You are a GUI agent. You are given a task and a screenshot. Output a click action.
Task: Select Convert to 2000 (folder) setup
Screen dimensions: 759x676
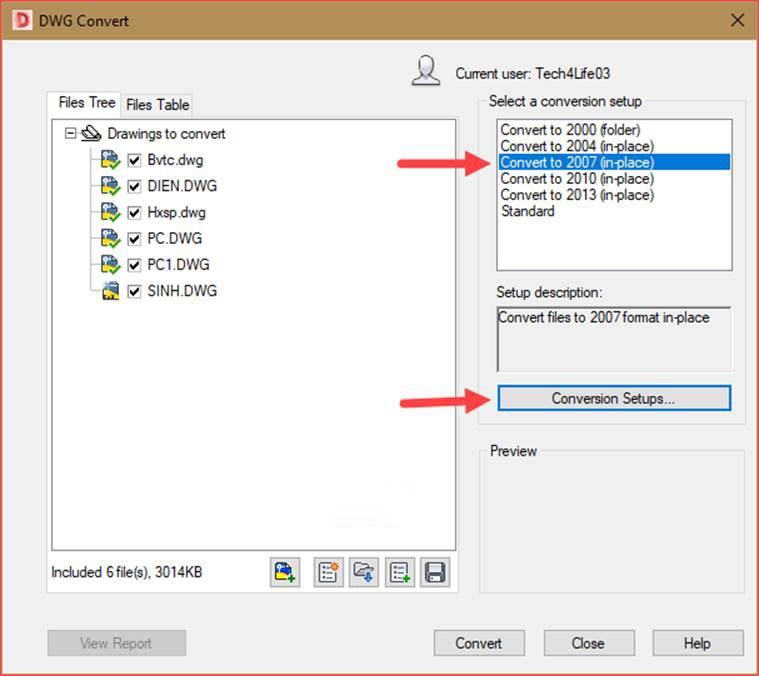614,130
